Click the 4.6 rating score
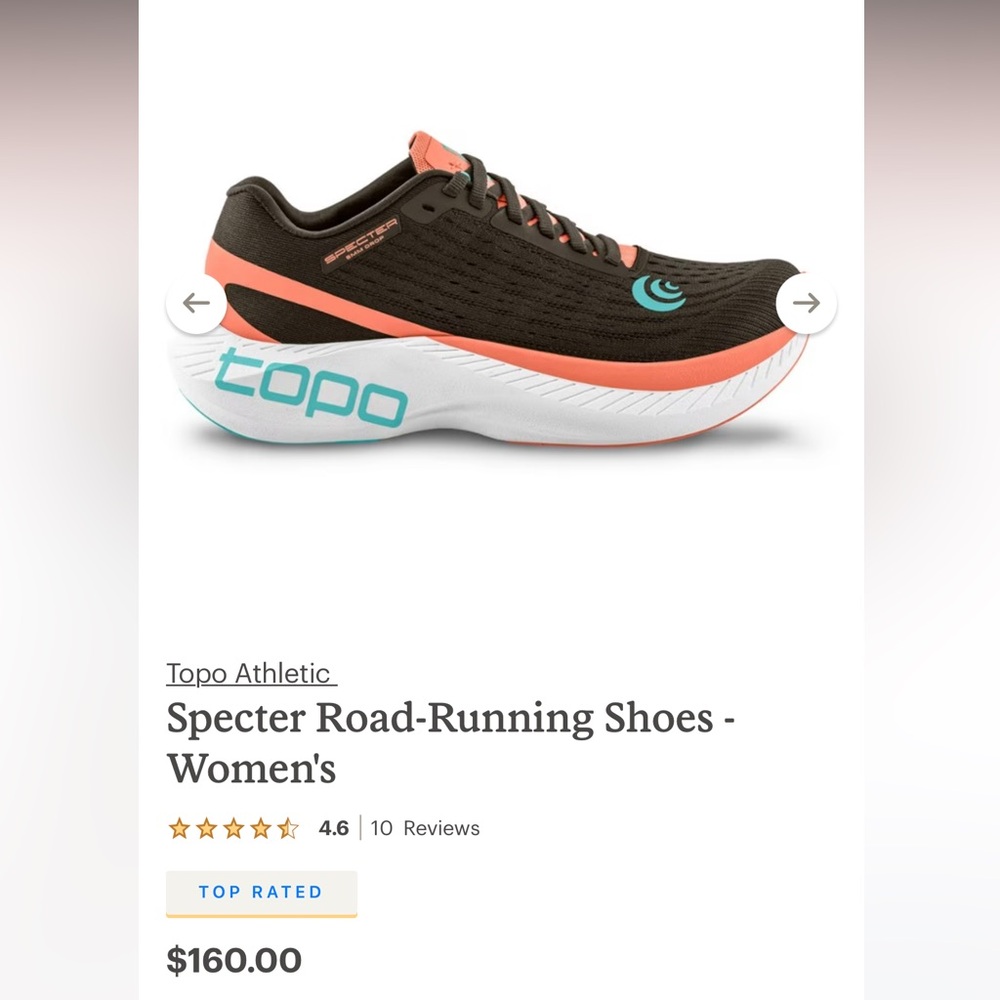This screenshot has width=1000, height=1000. (x=333, y=828)
